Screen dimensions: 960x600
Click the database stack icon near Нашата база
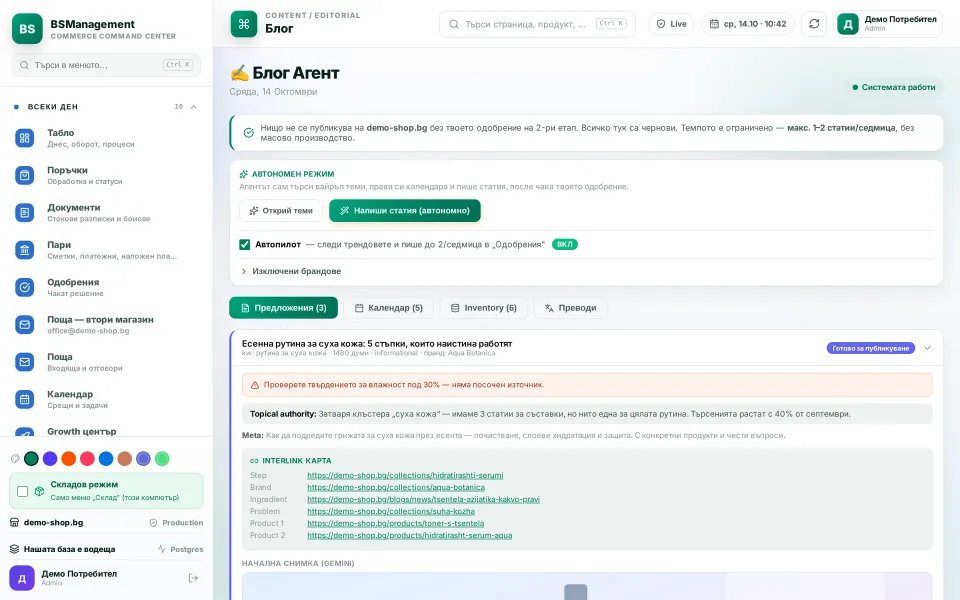[14, 549]
